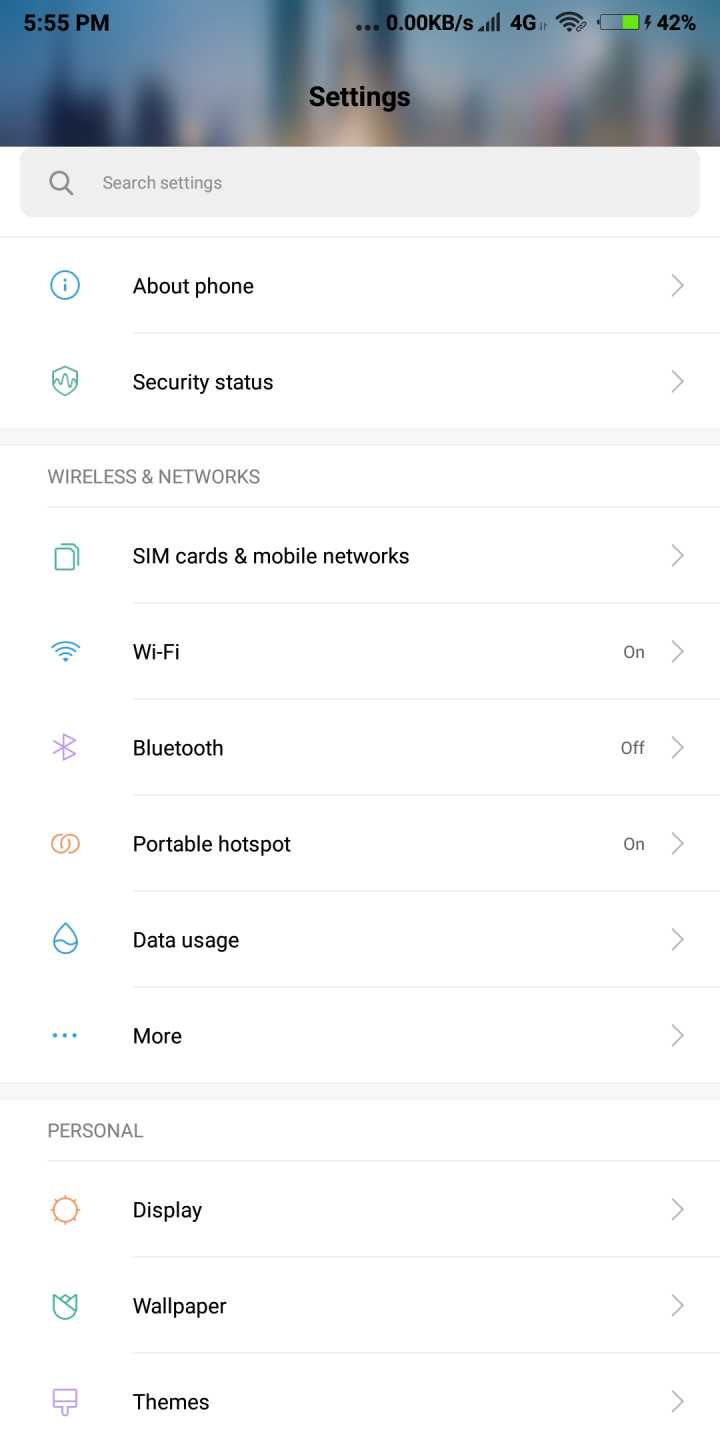Tap the Security status shield icon
This screenshot has height=1440, width=720.
click(x=65, y=381)
